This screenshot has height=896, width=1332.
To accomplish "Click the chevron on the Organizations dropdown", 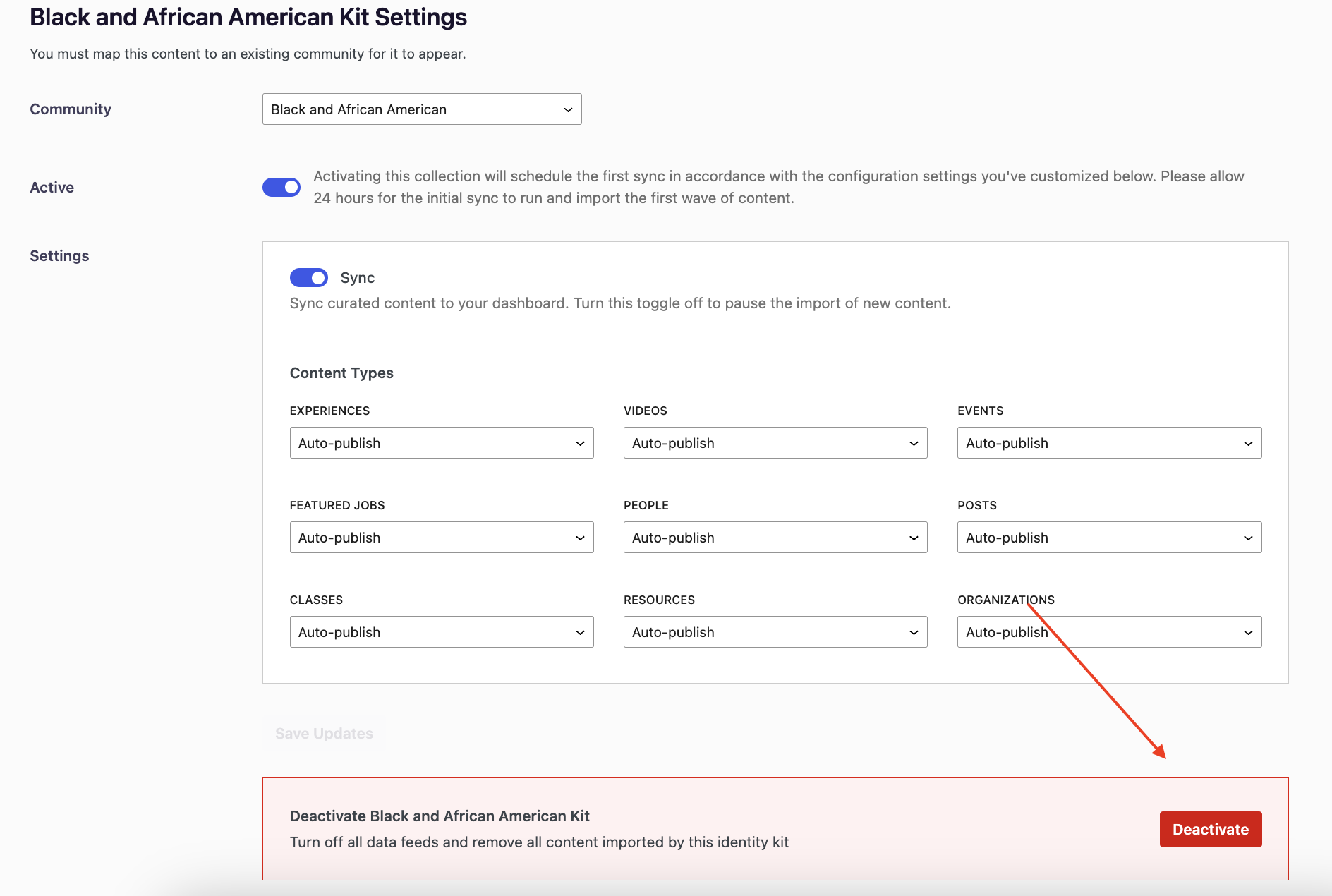I will 1249,631.
